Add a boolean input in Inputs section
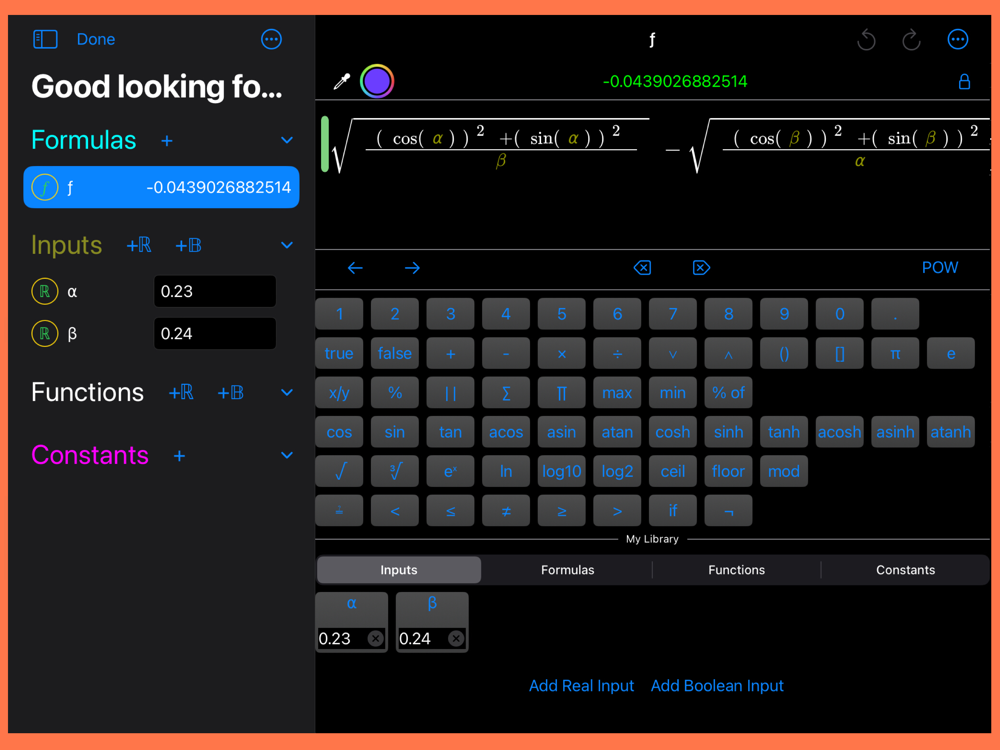This screenshot has height=750, width=1000. (x=189, y=245)
